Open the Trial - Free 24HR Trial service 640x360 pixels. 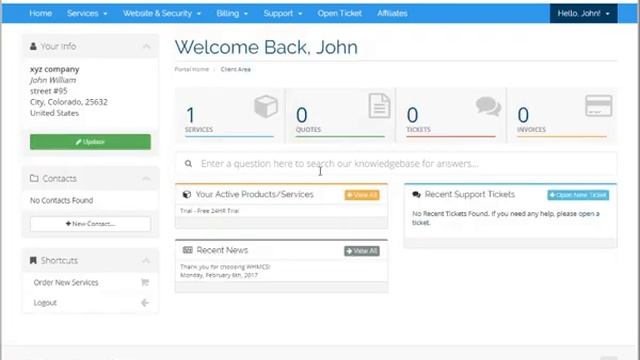point(209,211)
